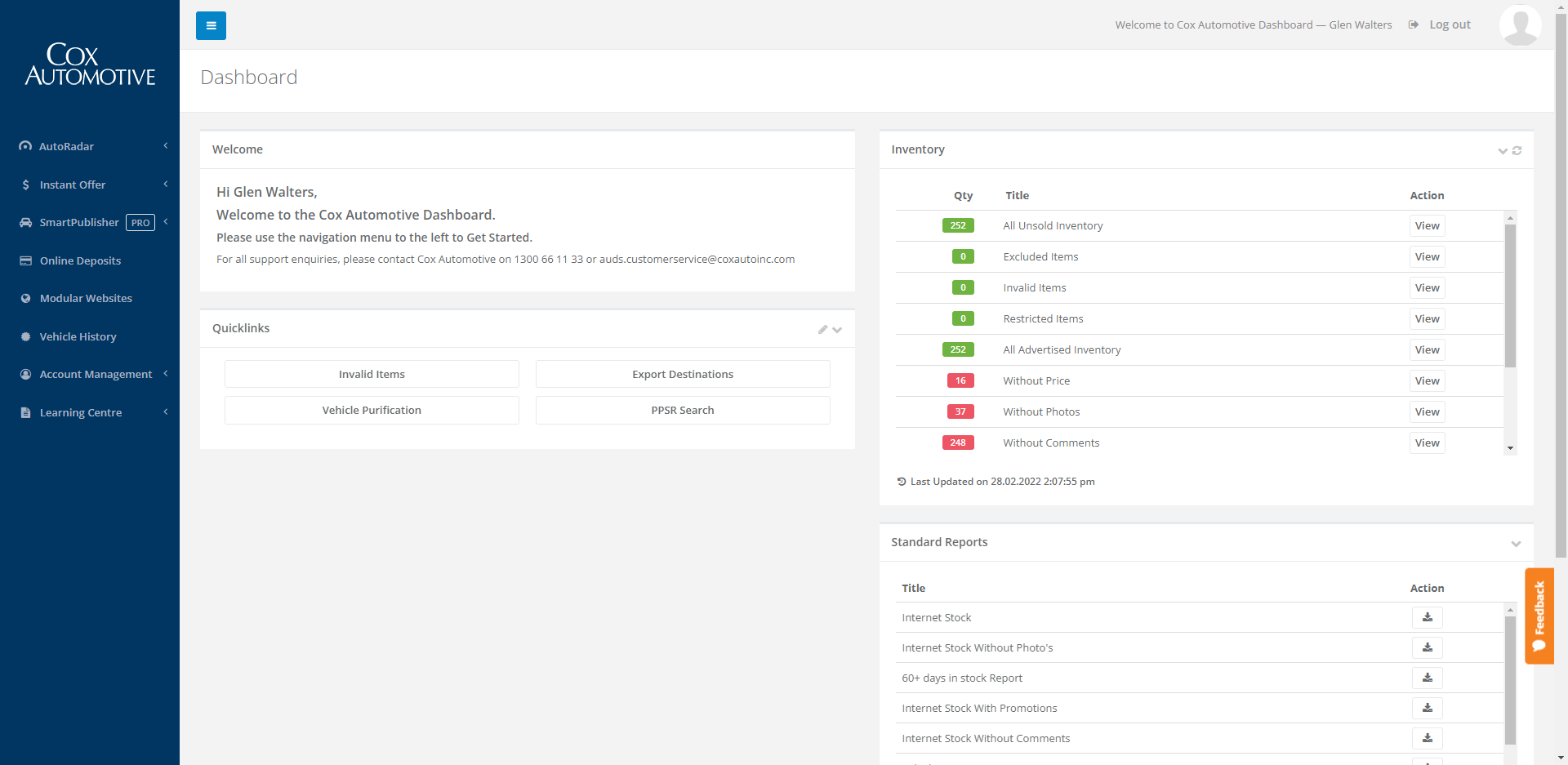Click the SmartPublisher car icon
This screenshot has width=1568, height=765.
click(x=25, y=222)
